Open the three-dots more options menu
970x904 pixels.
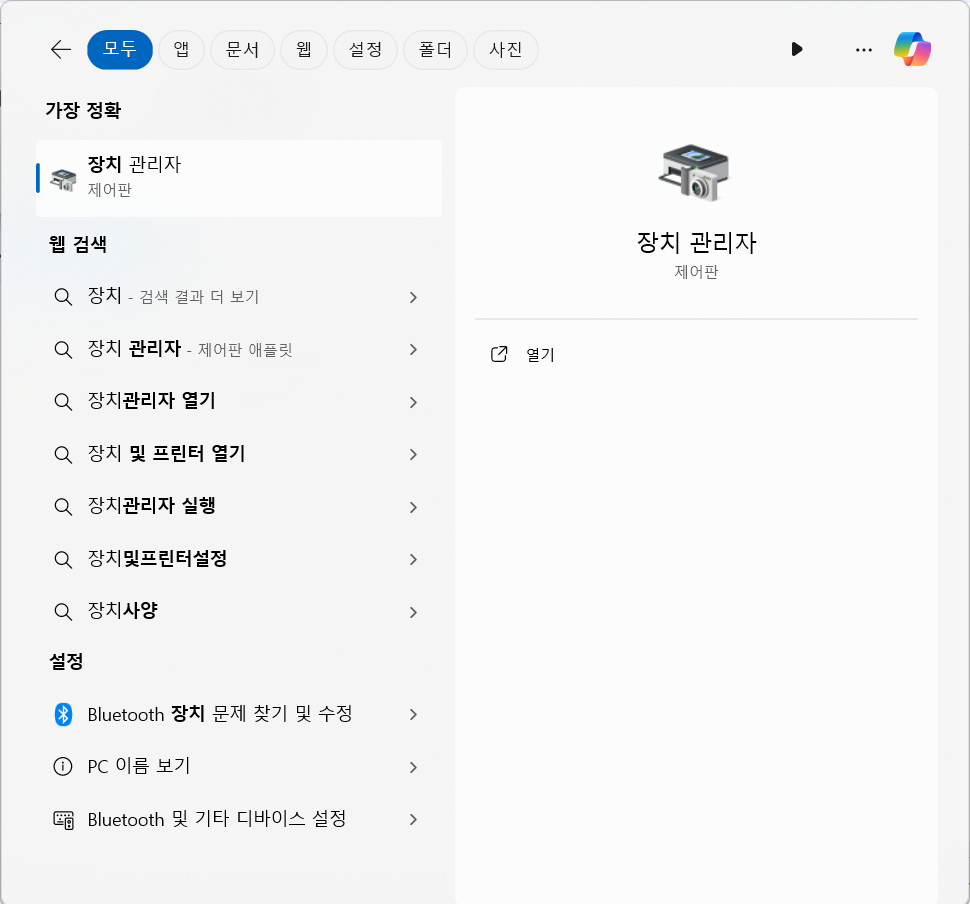864,50
